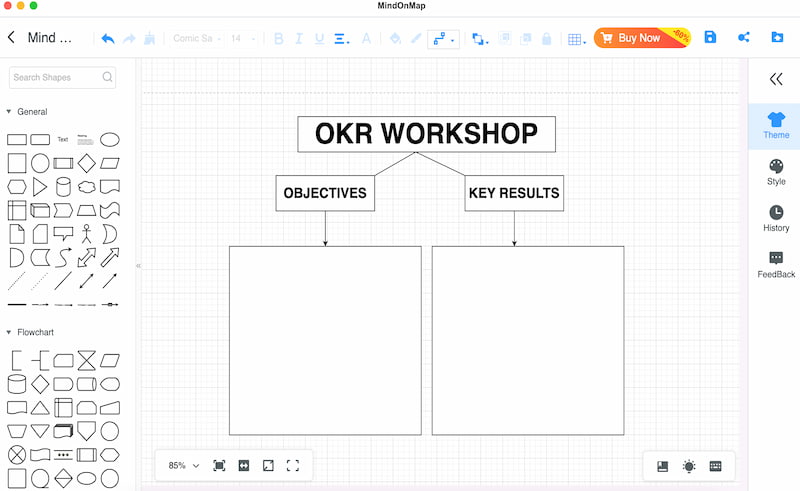
Task: Click the fullscreen corners icon
Action: point(293,465)
